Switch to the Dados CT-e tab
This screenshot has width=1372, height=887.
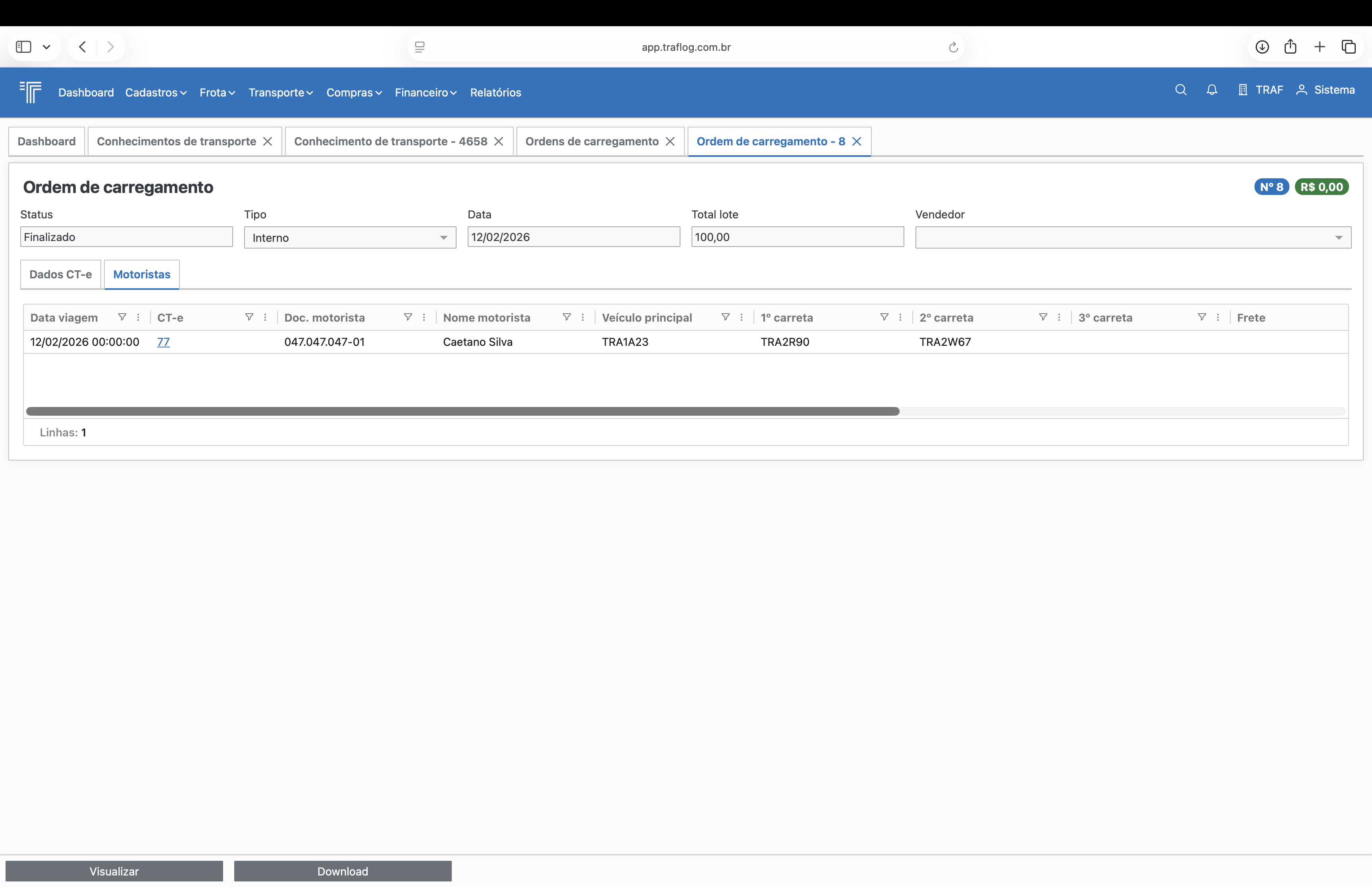pos(60,274)
